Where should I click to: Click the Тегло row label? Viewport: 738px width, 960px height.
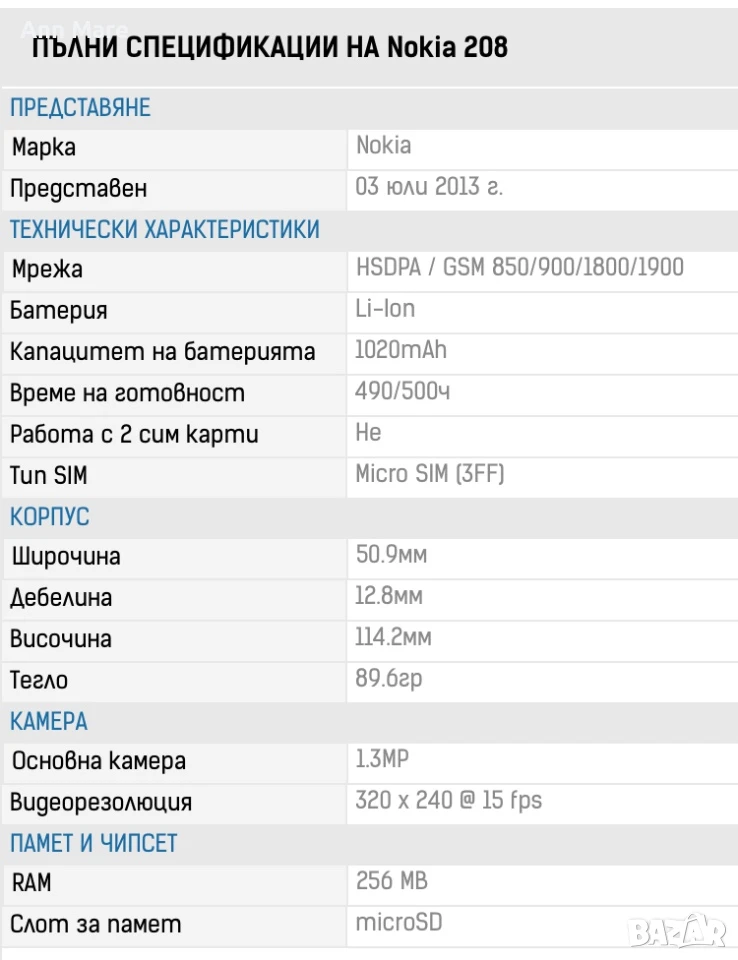coord(39,680)
